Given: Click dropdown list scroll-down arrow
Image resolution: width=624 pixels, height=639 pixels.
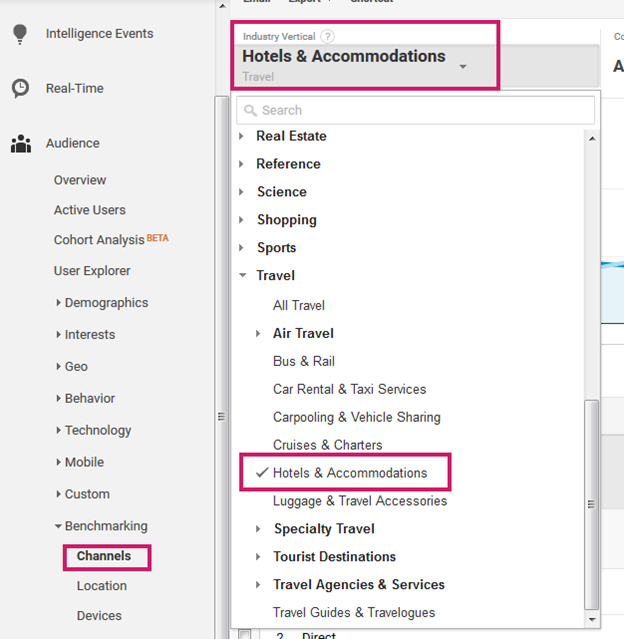Looking at the screenshot, I should [592, 619].
